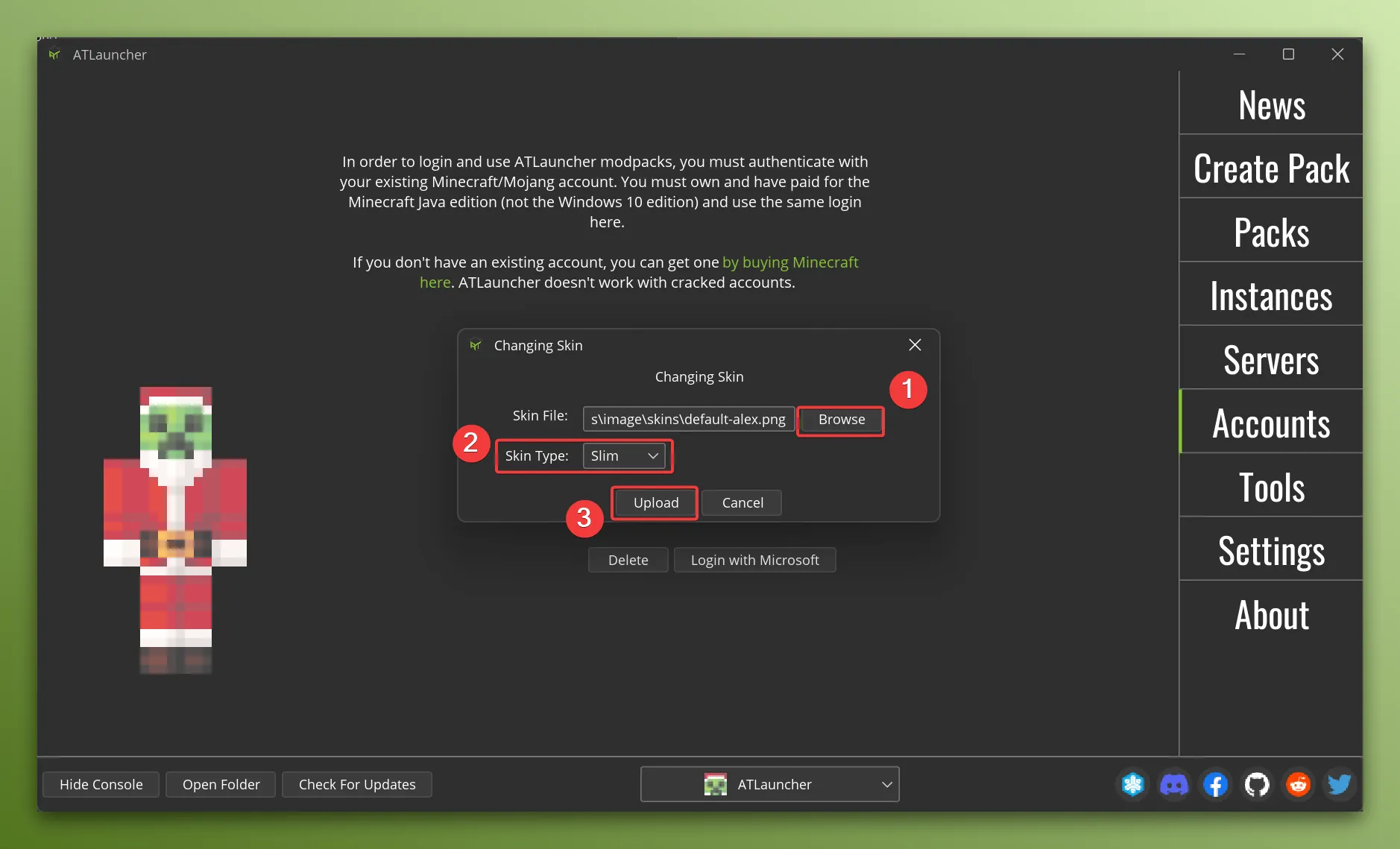Click the Facebook icon

[1215, 784]
